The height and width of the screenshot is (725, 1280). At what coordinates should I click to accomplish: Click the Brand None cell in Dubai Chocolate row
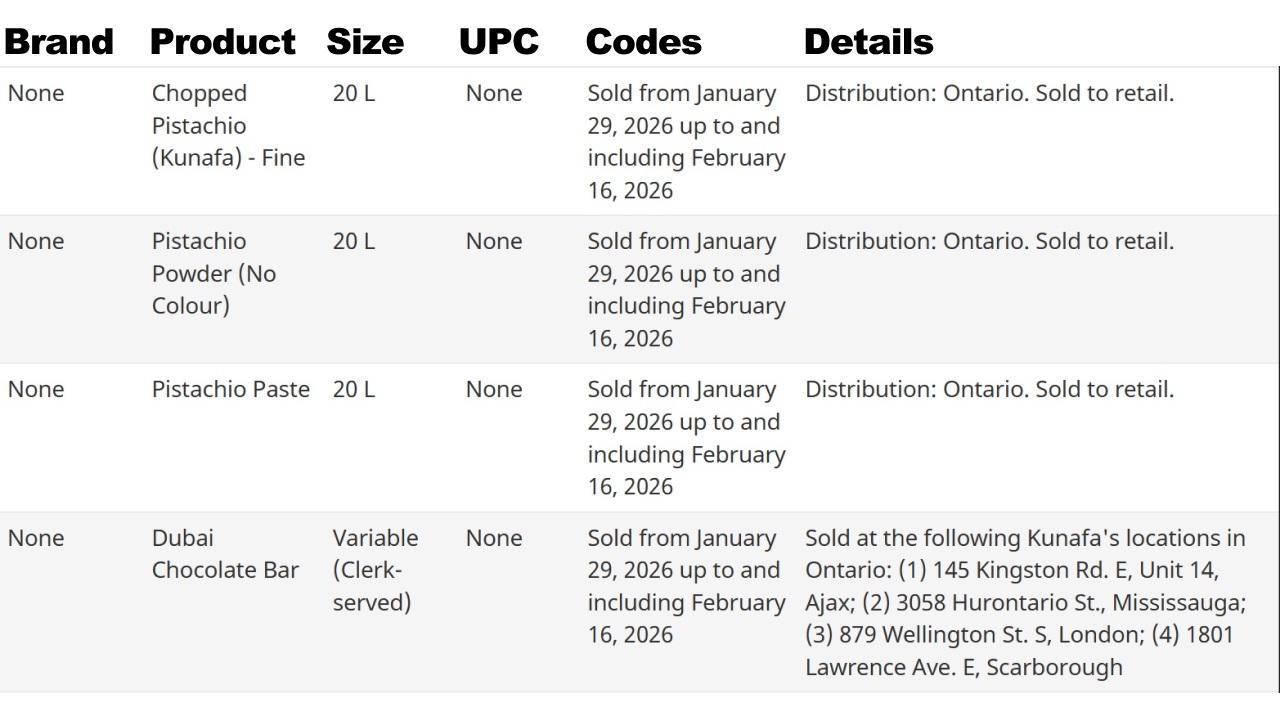coord(36,538)
